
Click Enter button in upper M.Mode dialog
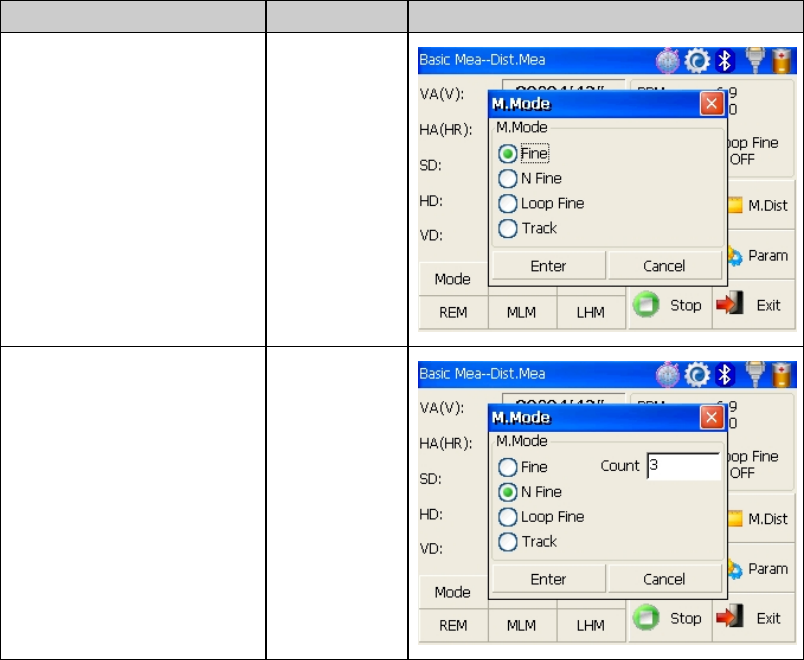(549, 266)
